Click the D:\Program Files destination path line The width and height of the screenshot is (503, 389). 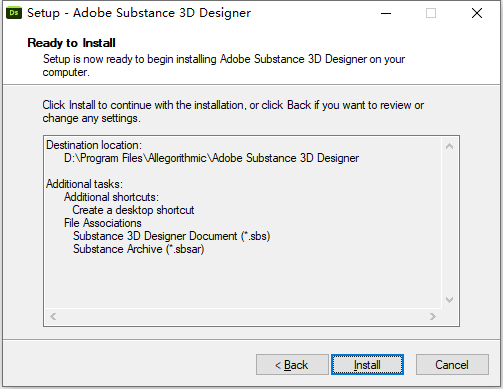coord(211,158)
